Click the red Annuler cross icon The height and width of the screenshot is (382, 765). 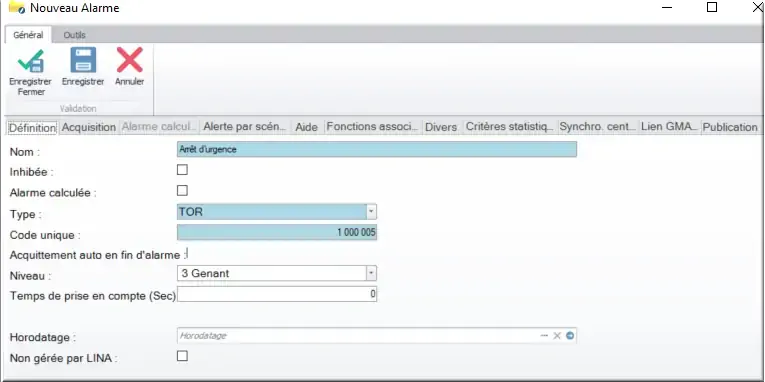click(129, 60)
